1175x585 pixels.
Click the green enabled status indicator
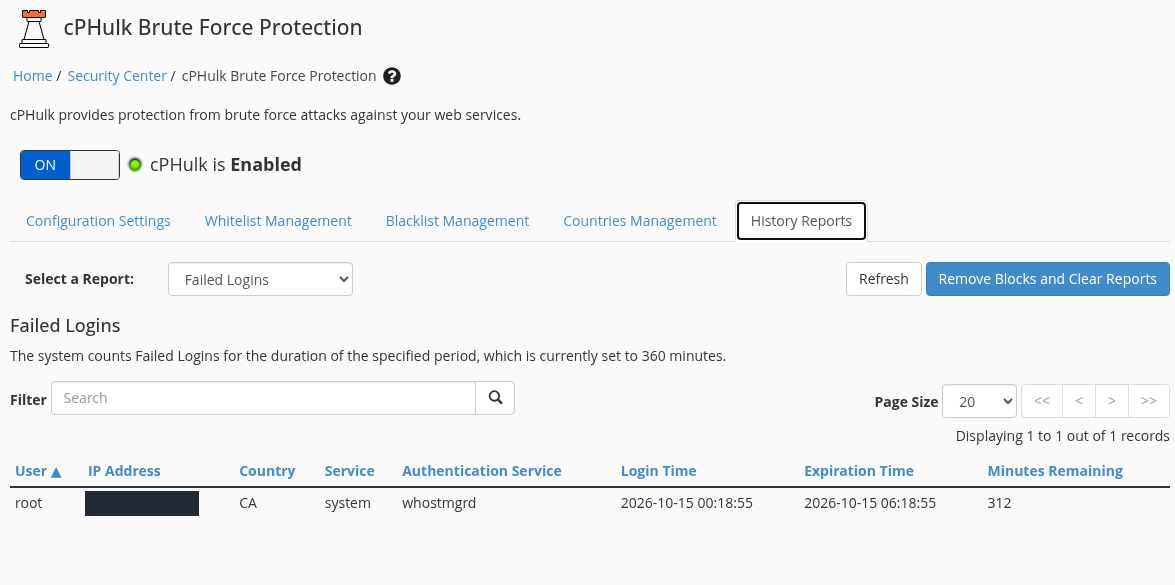click(x=135, y=165)
